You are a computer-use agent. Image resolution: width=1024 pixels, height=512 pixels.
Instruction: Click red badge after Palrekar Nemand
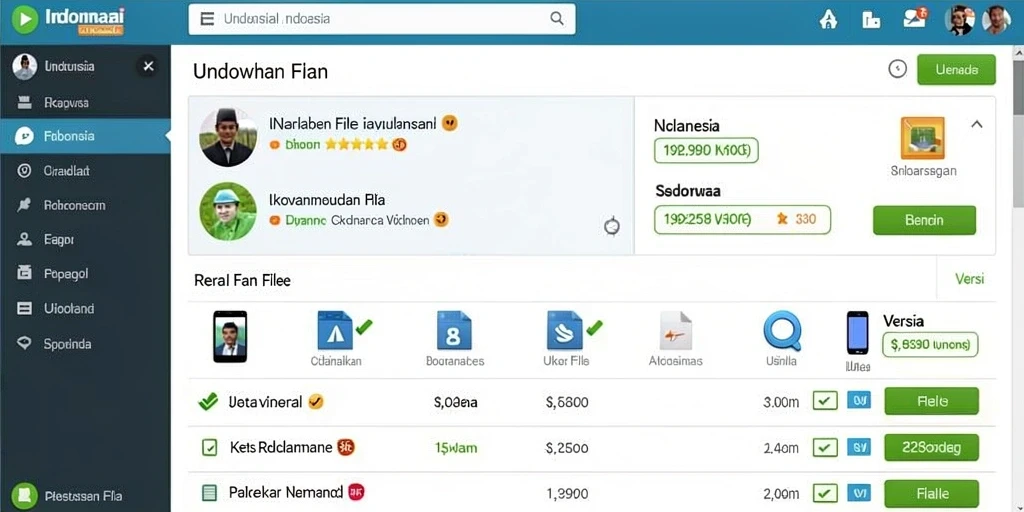[x=356, y=492]
